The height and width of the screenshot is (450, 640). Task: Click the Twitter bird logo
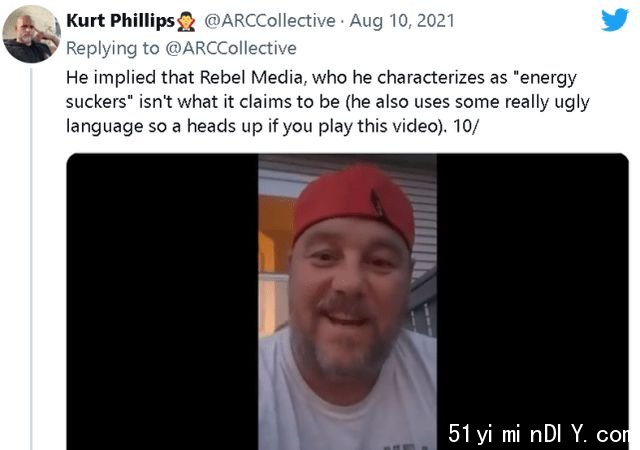614,20
